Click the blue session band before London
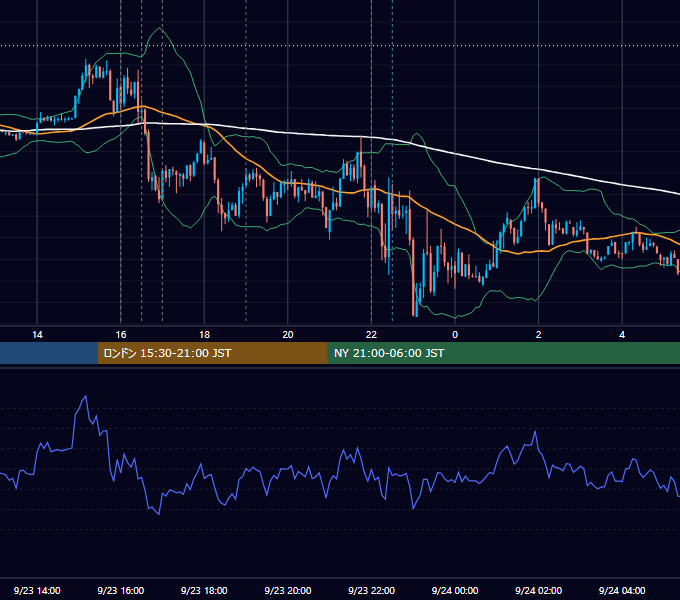The height and width of the screenshot is (600, 680). point(49,353)
